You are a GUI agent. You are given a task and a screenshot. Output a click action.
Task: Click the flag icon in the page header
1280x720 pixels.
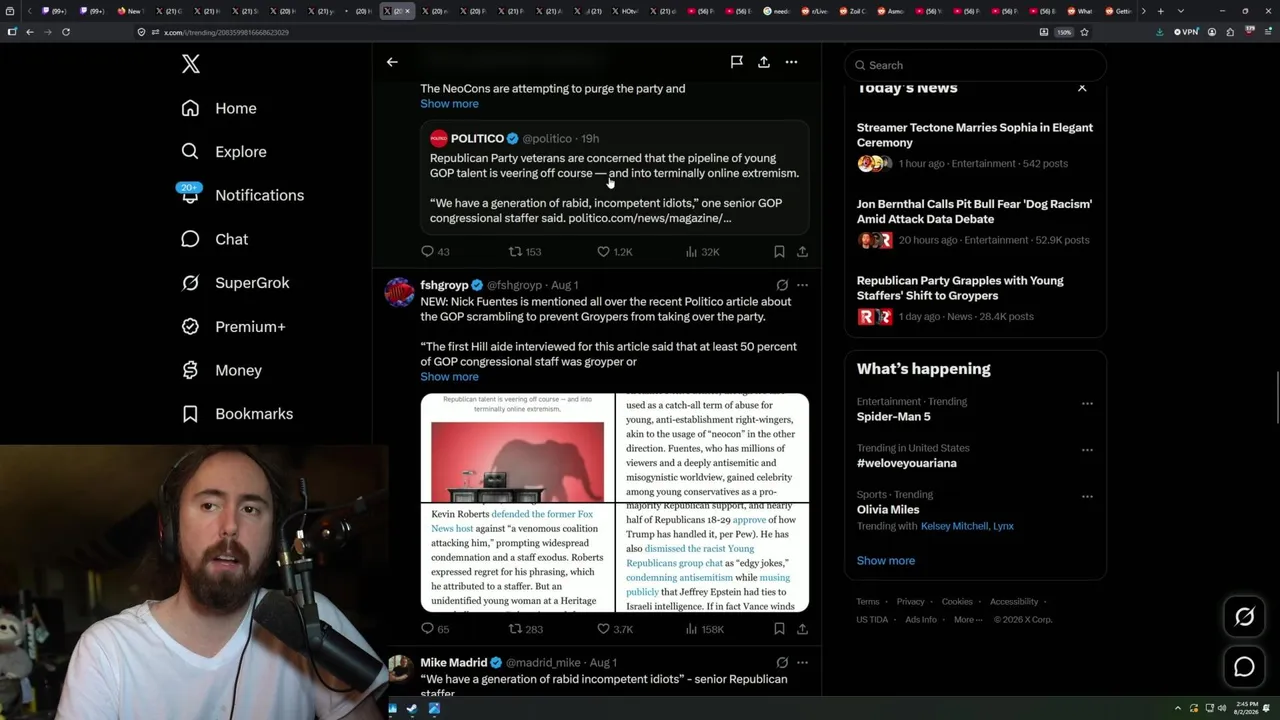736,62
